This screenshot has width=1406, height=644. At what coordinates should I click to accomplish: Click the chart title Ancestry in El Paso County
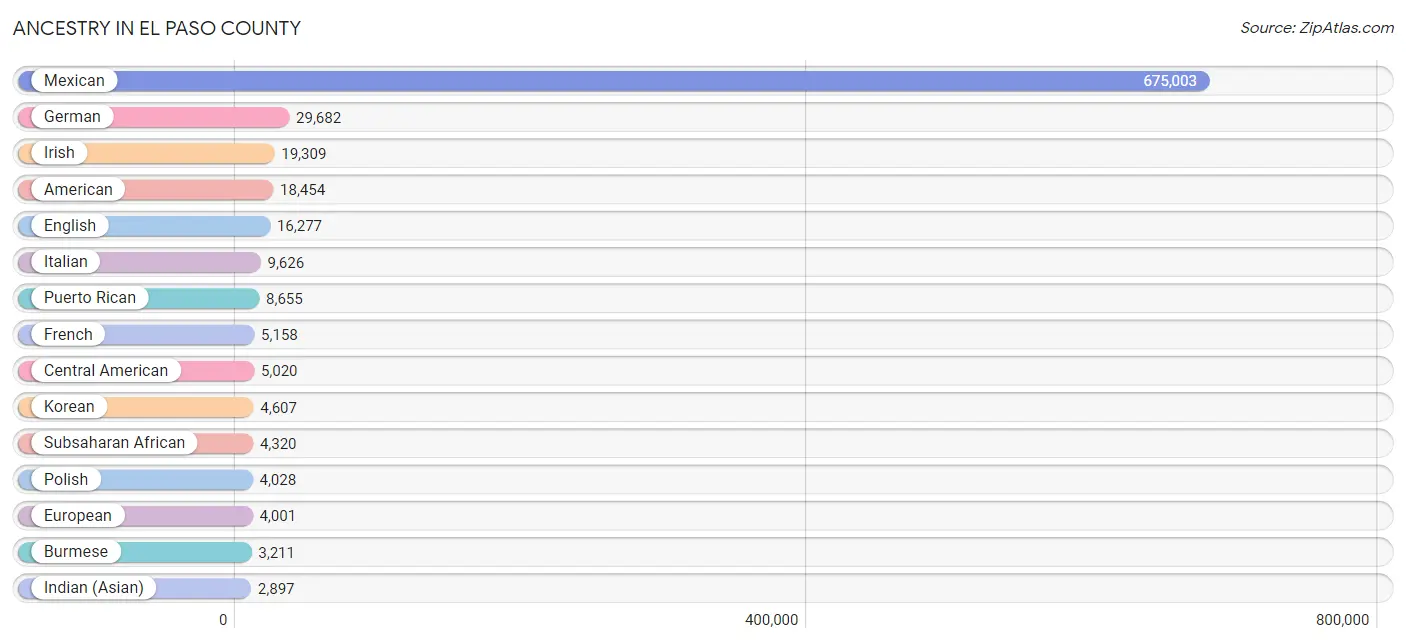click(157, 28)
